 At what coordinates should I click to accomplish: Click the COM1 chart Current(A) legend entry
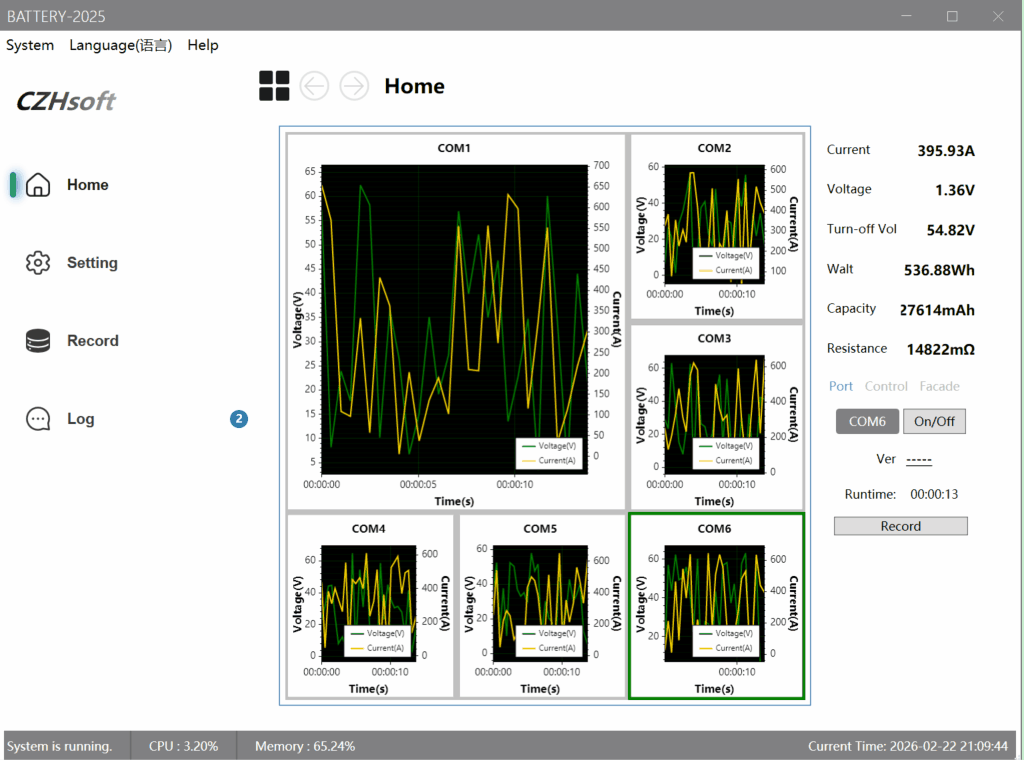point(547,460)
